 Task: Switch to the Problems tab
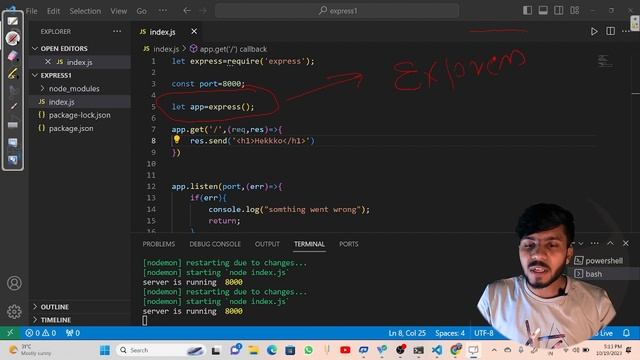tap(159, 244)
